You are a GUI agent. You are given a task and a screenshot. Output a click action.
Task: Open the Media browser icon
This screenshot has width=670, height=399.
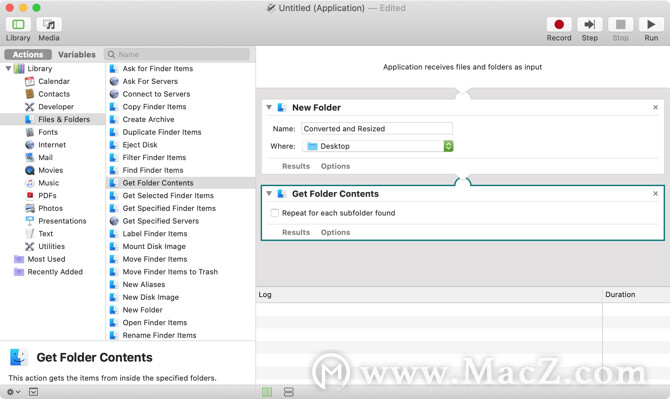tap(49, 24)
